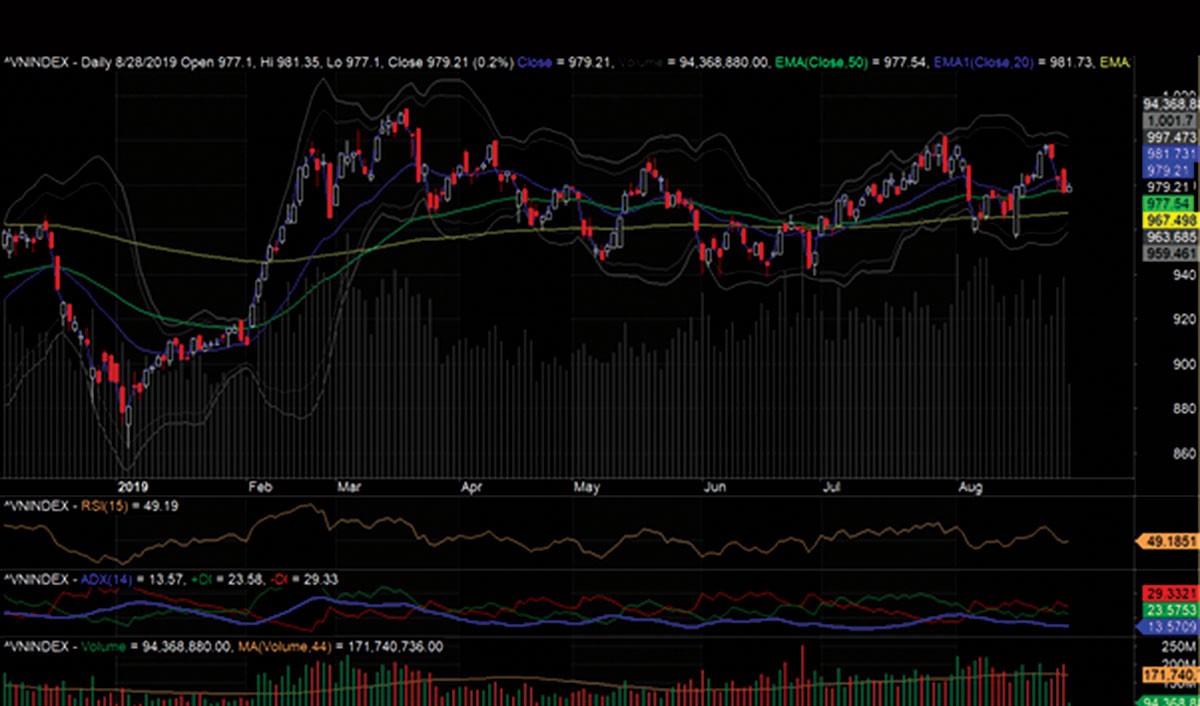The image size is (1200, 706).
Task: Select the red -DI 29.3321 value tag
Action: pos(1170,593)
